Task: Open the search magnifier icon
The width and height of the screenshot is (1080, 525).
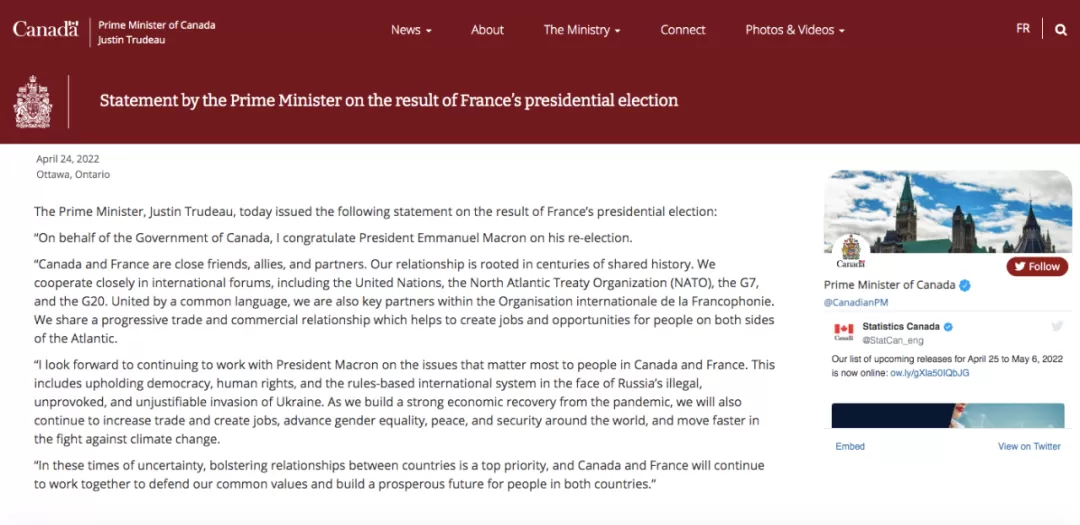Action: (x=1061, y=30)
